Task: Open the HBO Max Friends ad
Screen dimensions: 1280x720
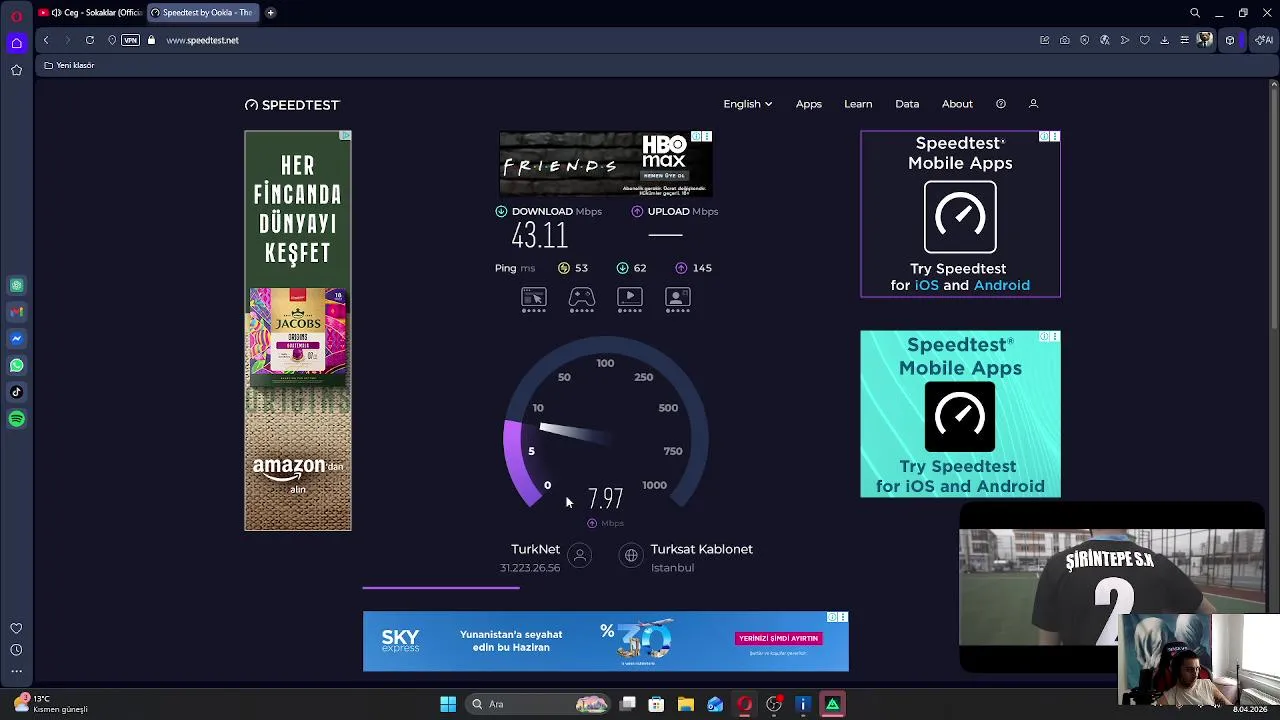Action: point(605,164)
